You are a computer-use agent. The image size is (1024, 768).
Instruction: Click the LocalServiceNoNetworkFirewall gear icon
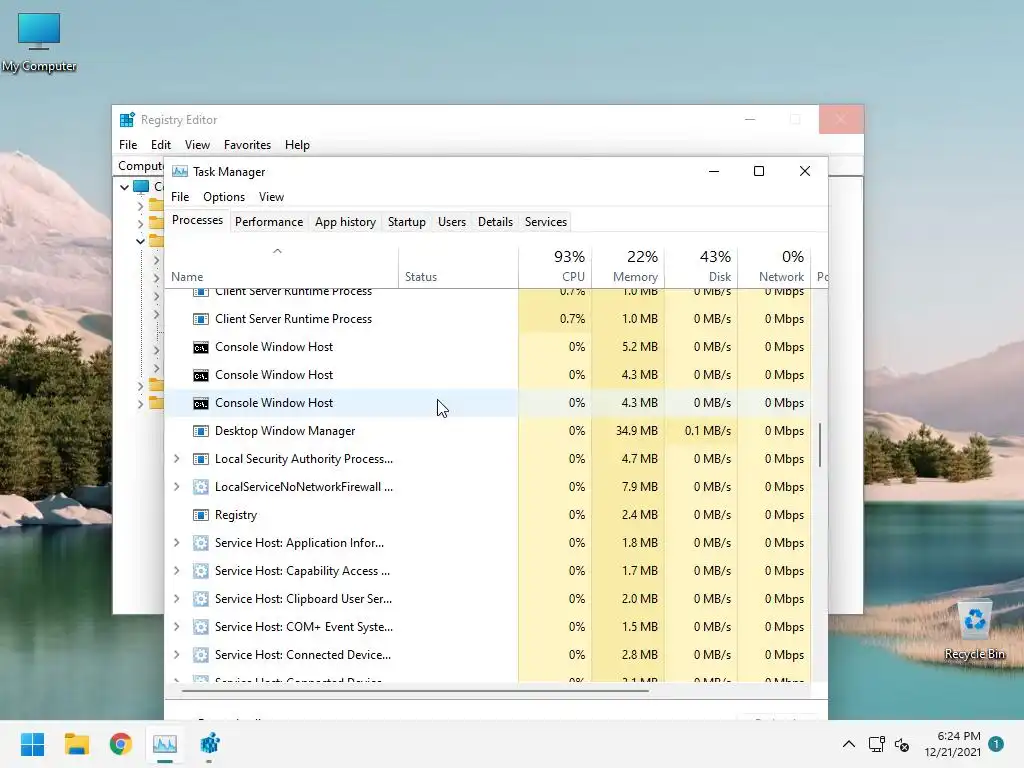tap(200, 487)
